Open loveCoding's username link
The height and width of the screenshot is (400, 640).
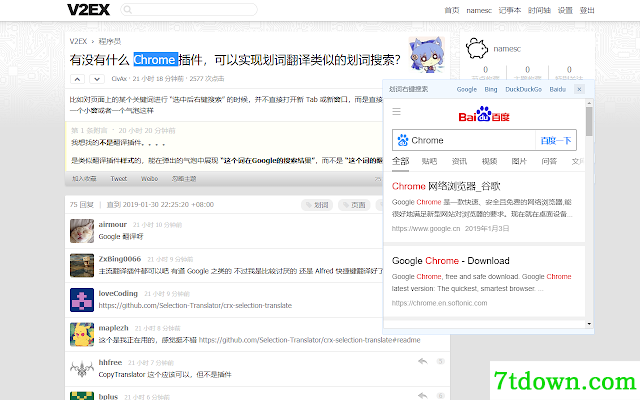coord(118,293)
